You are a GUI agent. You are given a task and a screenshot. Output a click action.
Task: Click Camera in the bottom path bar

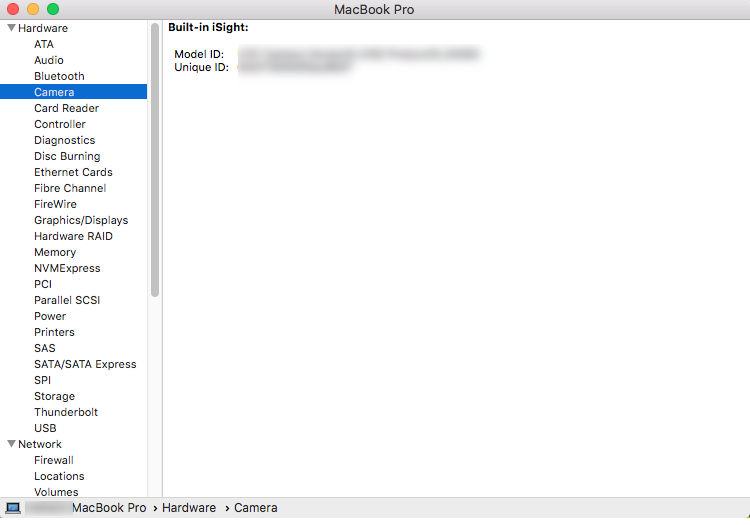(255, 508)
